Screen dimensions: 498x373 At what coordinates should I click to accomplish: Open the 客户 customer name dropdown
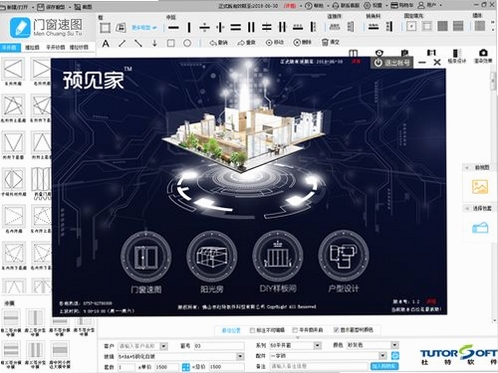(x=163, y=346)
